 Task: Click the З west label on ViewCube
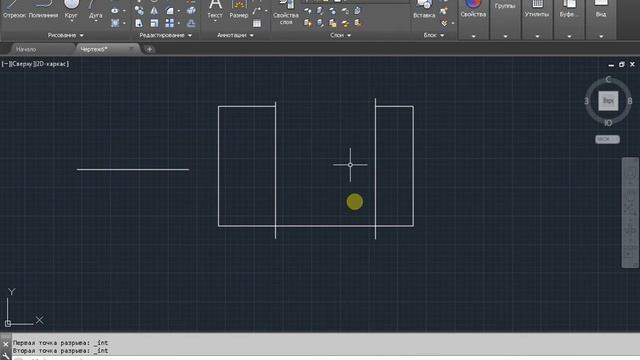587,101
